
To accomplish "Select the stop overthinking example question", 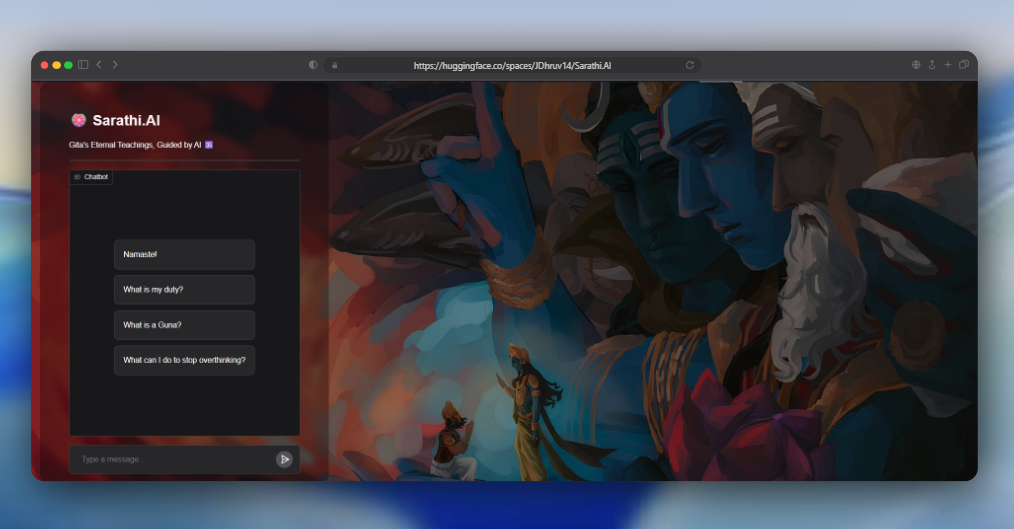I will [184, 360].
